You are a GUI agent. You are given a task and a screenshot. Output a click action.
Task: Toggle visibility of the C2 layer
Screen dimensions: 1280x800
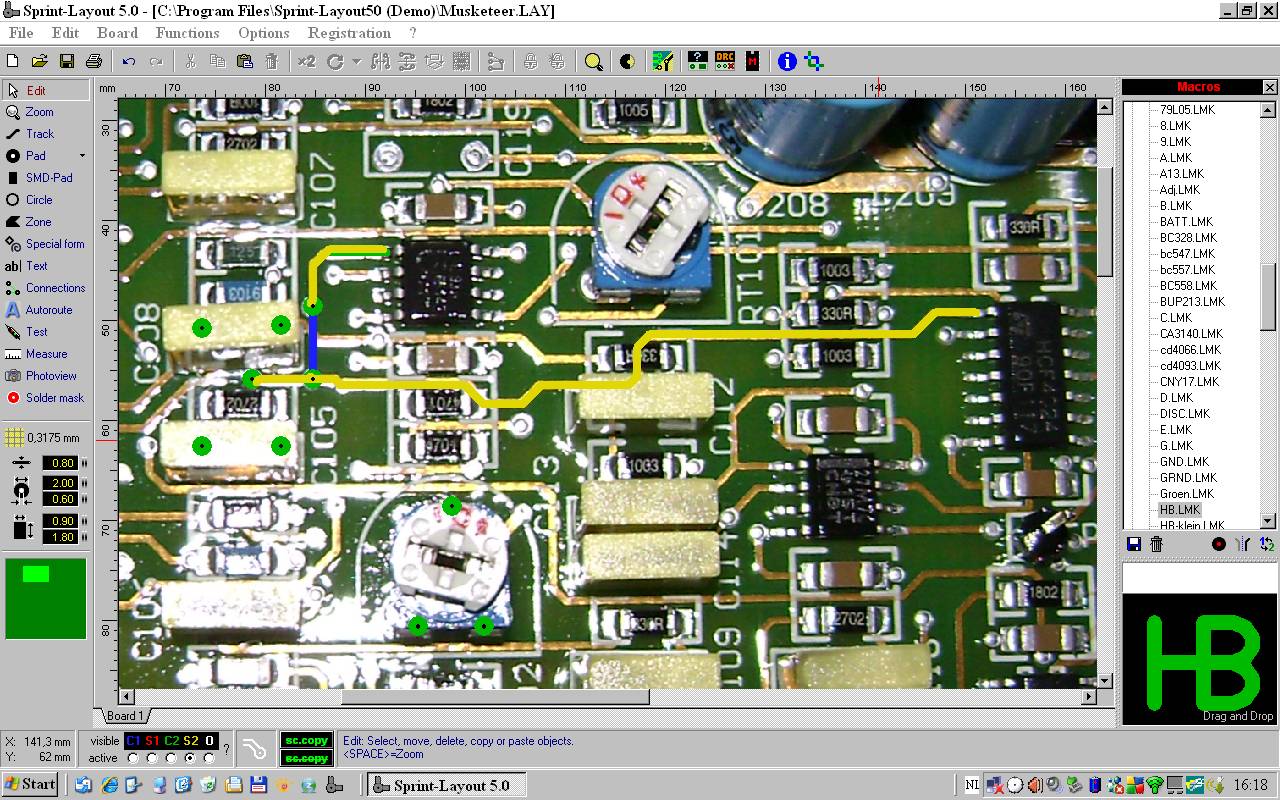pos(171,741)
